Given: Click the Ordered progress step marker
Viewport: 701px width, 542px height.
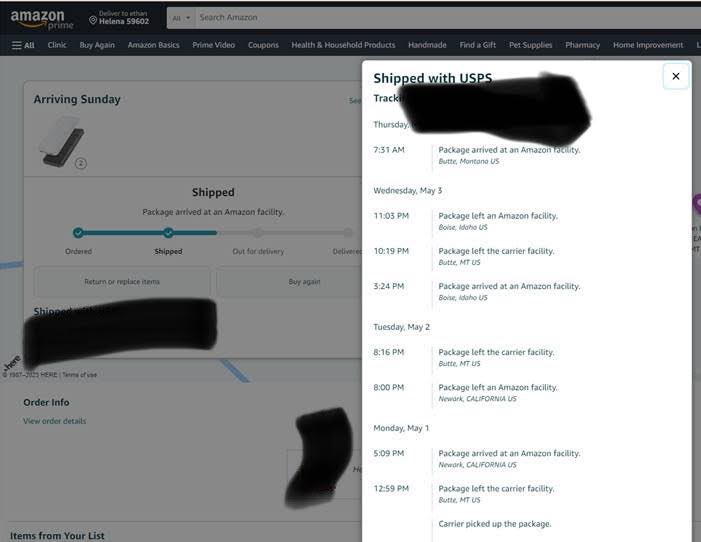Looking at the screenshot, I should click(x=78, y=233).
